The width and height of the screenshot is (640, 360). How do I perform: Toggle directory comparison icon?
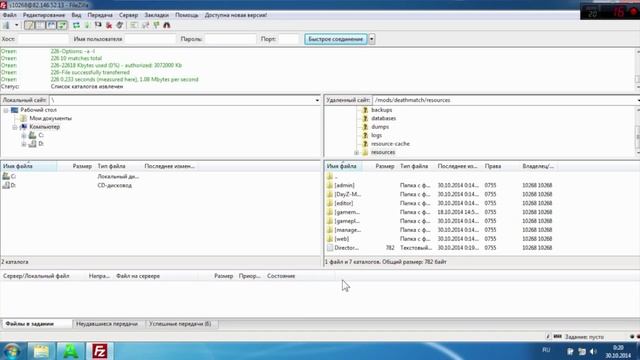click(145, 25)
